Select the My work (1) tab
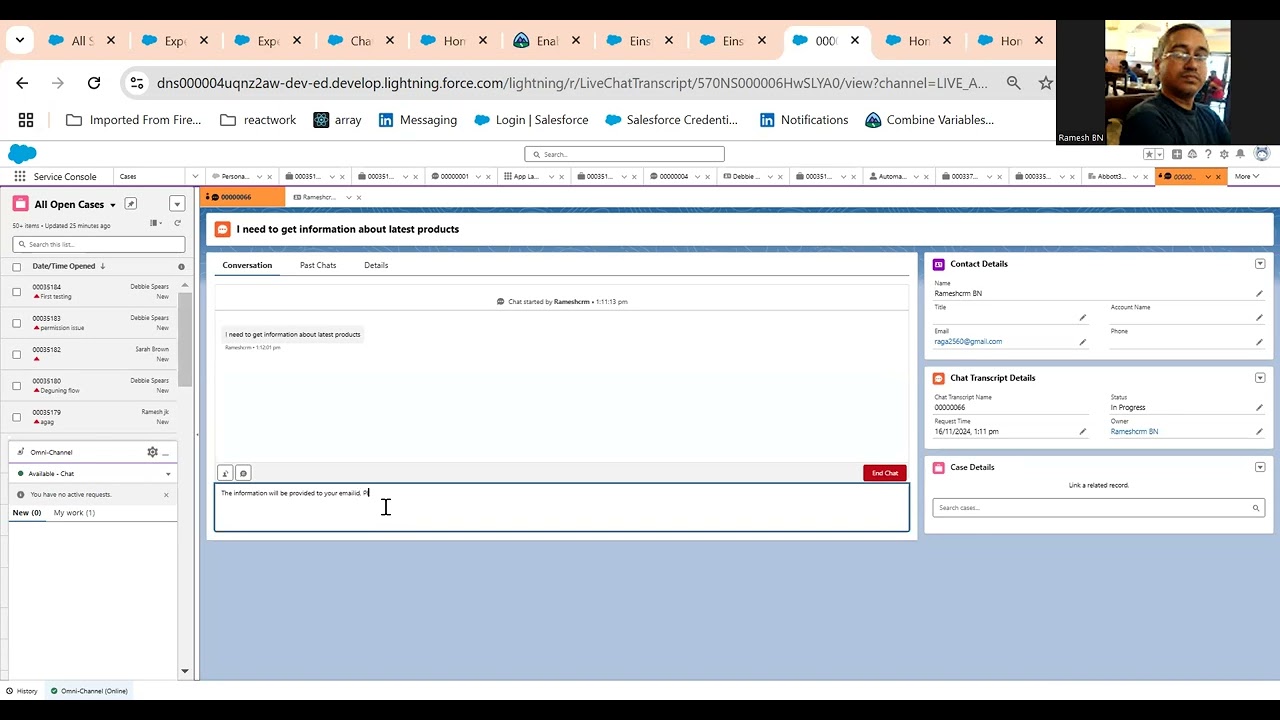Screen dimensions: 1280x720 (x=74, y=513)
